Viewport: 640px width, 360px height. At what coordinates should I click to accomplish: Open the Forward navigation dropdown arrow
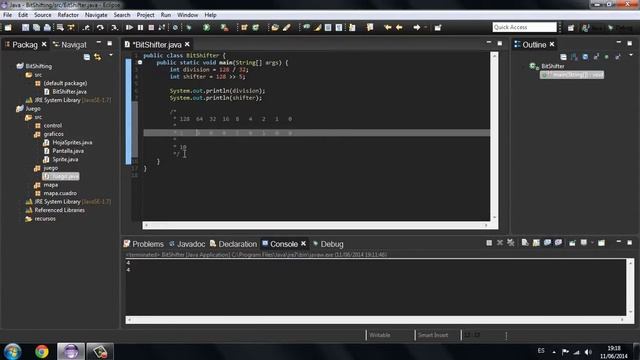(425, 27)
